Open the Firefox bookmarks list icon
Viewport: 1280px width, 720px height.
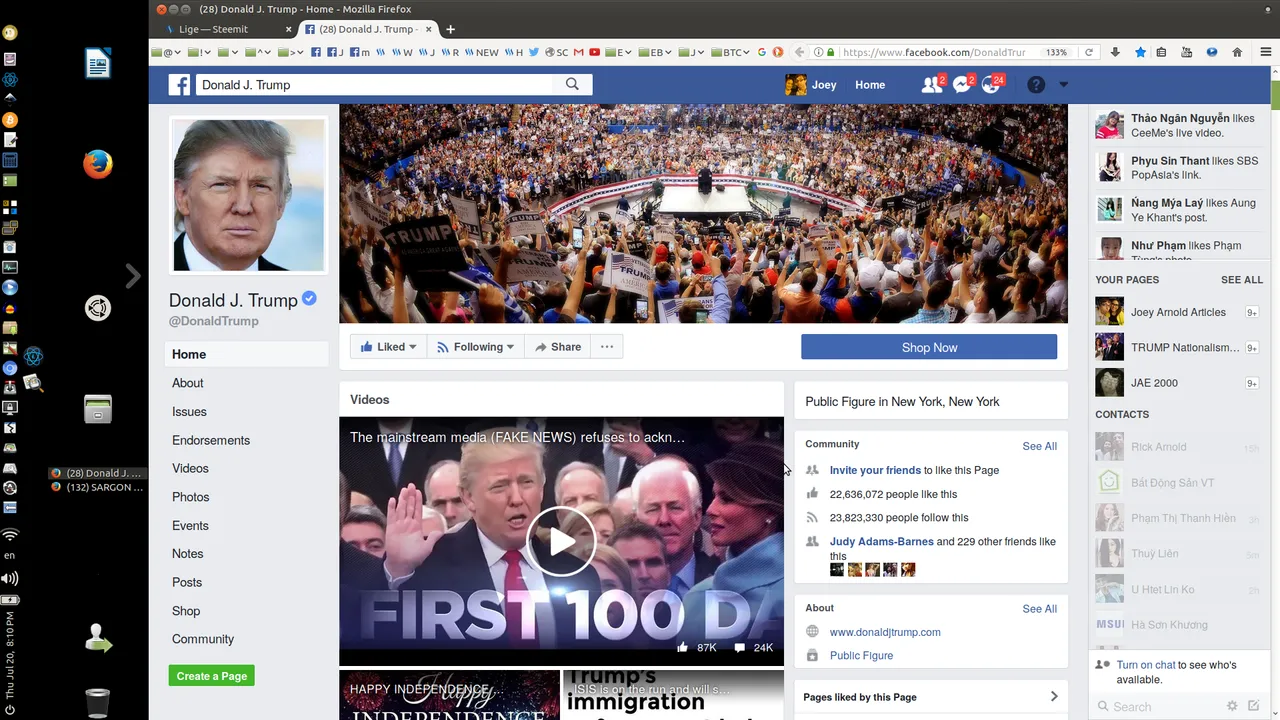click(x=1163, y=52)
